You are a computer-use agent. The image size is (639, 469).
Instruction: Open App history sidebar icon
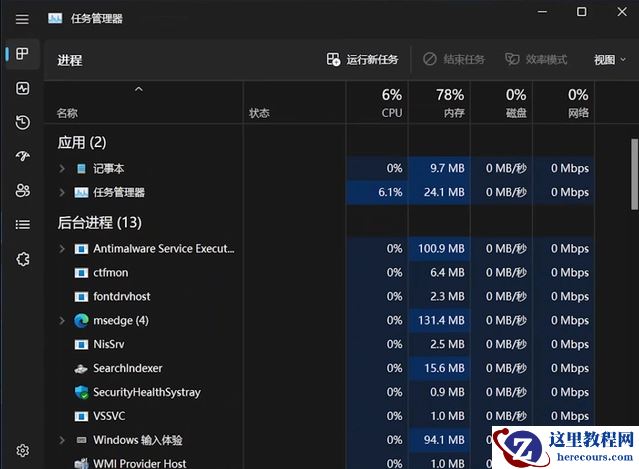22,122
